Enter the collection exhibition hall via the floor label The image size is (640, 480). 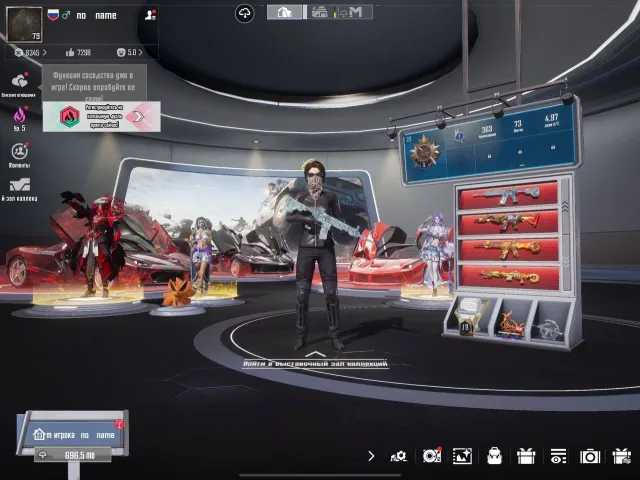pos(315,363)
